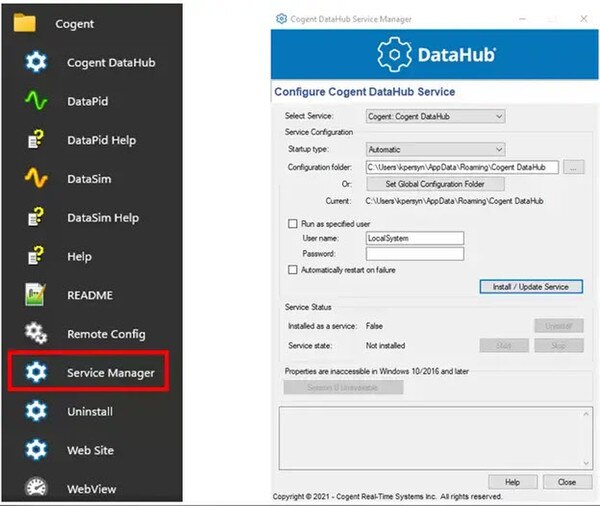Click the 'Not installed' service state value
The width and height of the screenshot is (600, 506).
click(385, 346)
